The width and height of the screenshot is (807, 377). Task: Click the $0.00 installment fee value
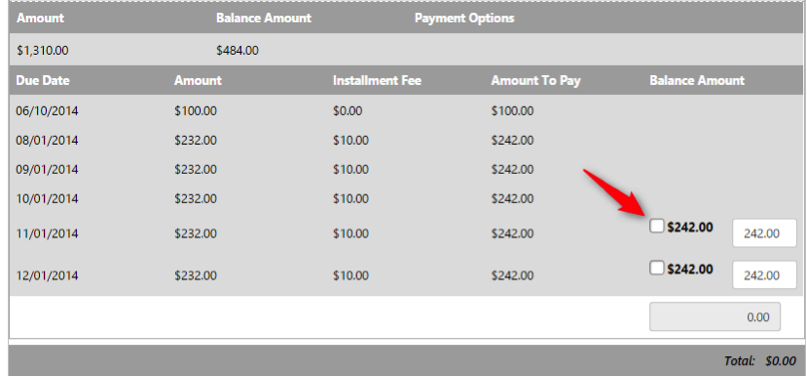[347, 111]
